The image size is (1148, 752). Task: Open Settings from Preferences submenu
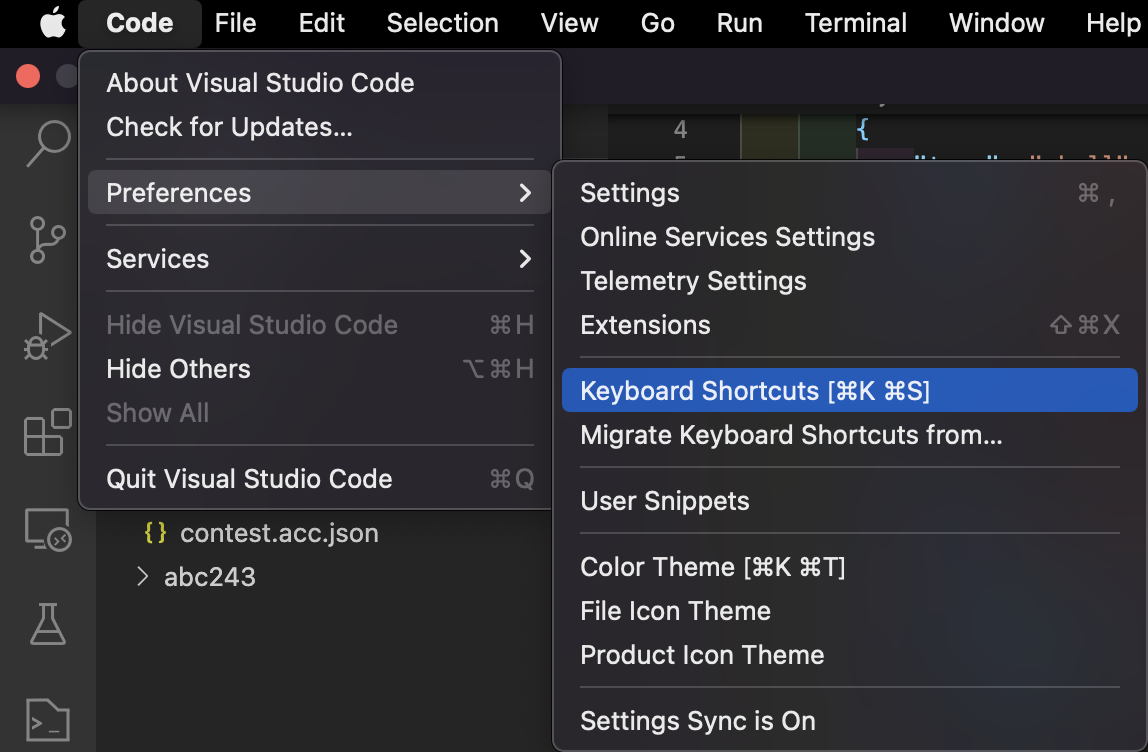pyautogui.click(x=630, y=193)
